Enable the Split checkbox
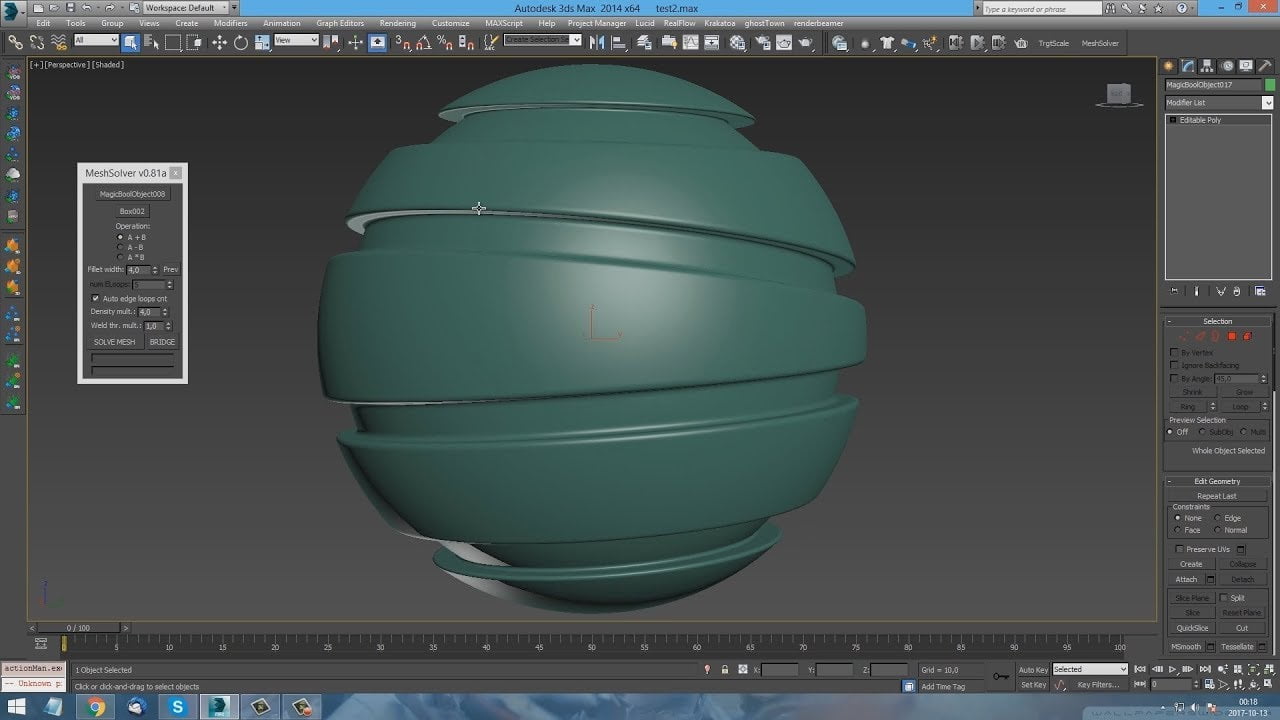The width and height of the screenshot is (1280, 720). pos(1224,598)
